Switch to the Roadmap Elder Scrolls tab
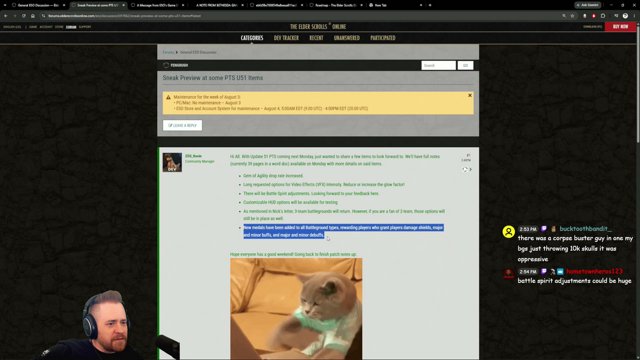 coord(335,5)
